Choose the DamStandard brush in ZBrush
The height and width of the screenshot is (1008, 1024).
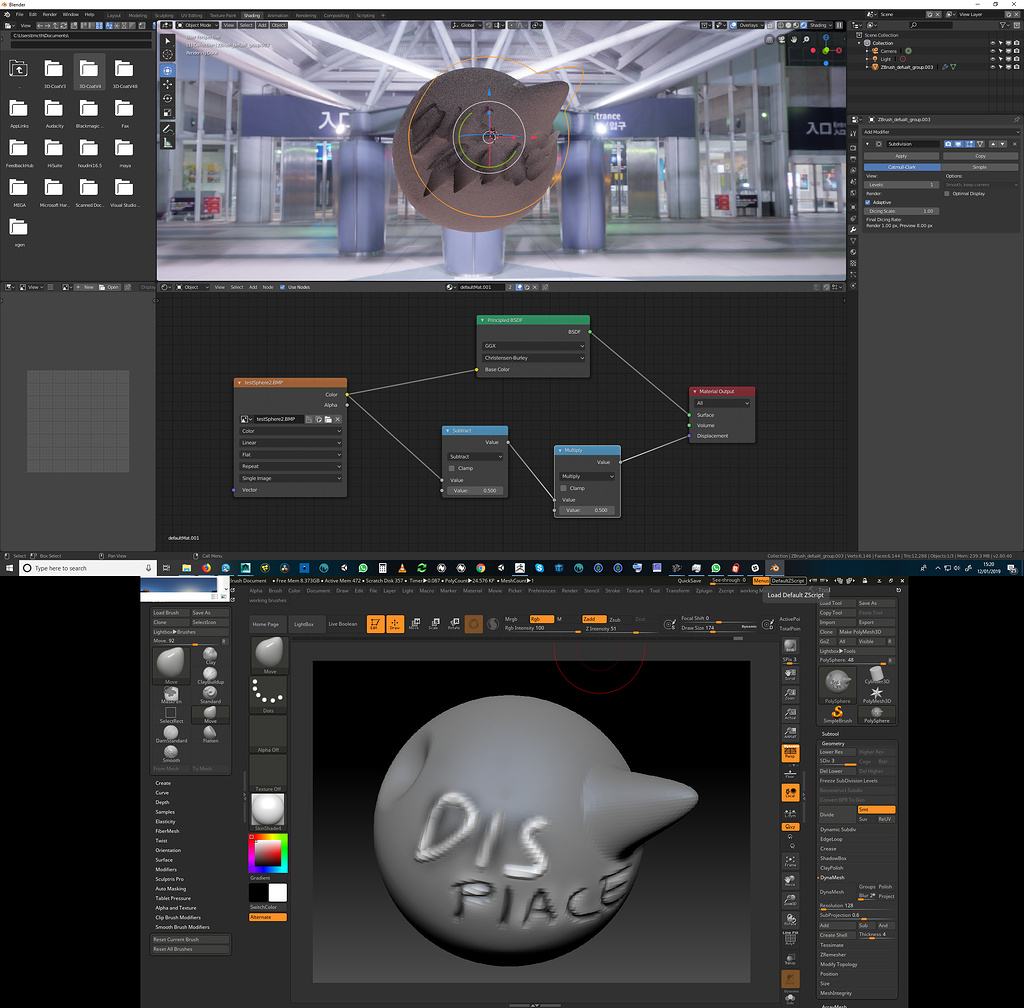[171, 734]
